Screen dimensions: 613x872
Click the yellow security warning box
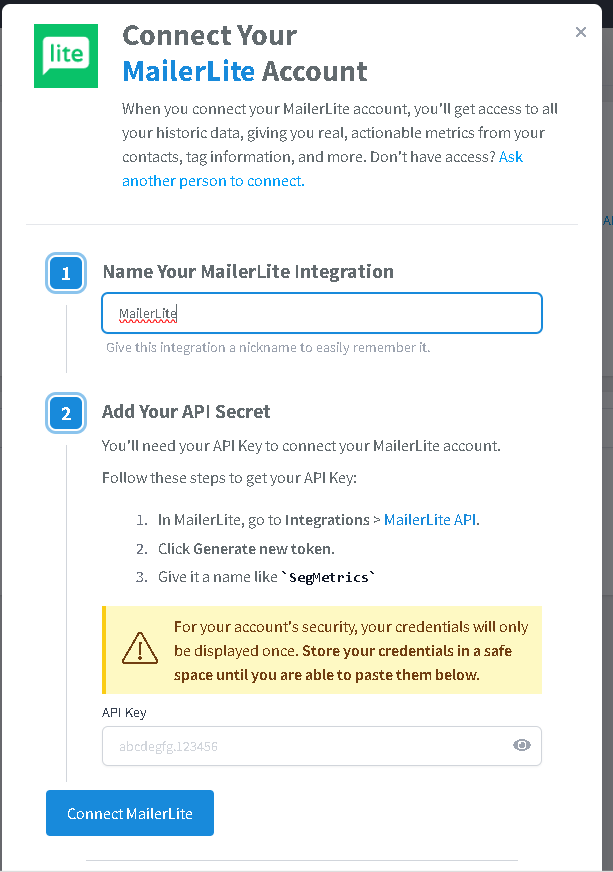point(322,650)
